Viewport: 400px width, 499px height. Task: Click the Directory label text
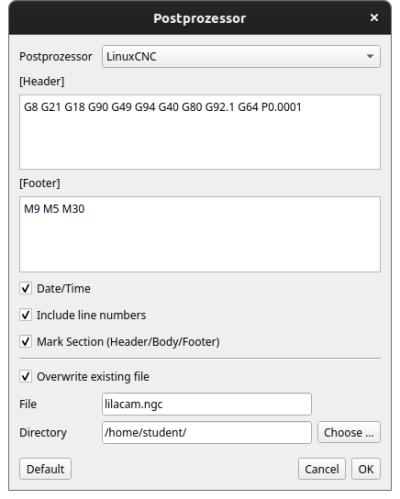pos(43,433)
